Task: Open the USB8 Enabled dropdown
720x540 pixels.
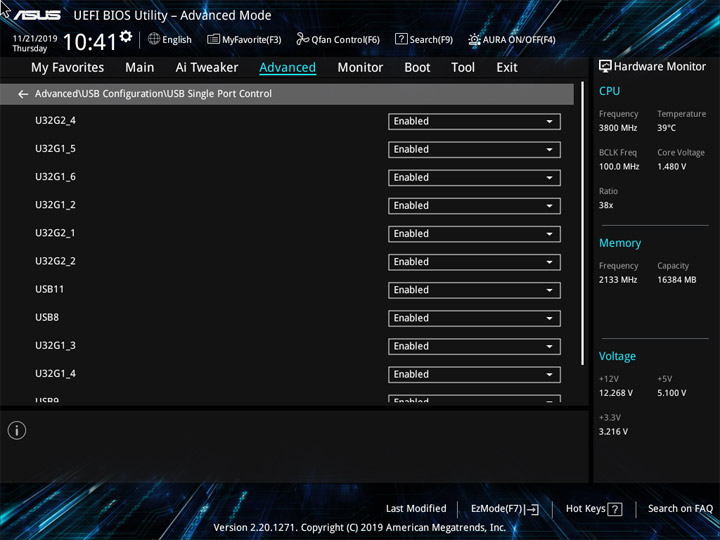Action: [474, 318]
